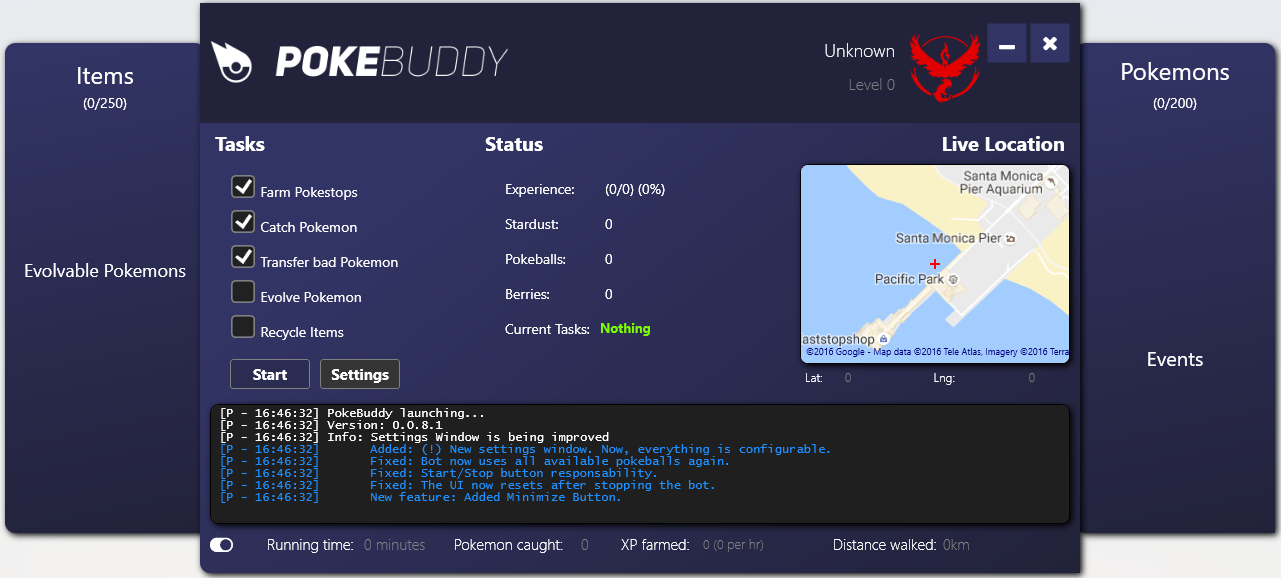Click the 'Tasks' section heading
Screen dimensions: 1281x578
(x=240, y=144)
